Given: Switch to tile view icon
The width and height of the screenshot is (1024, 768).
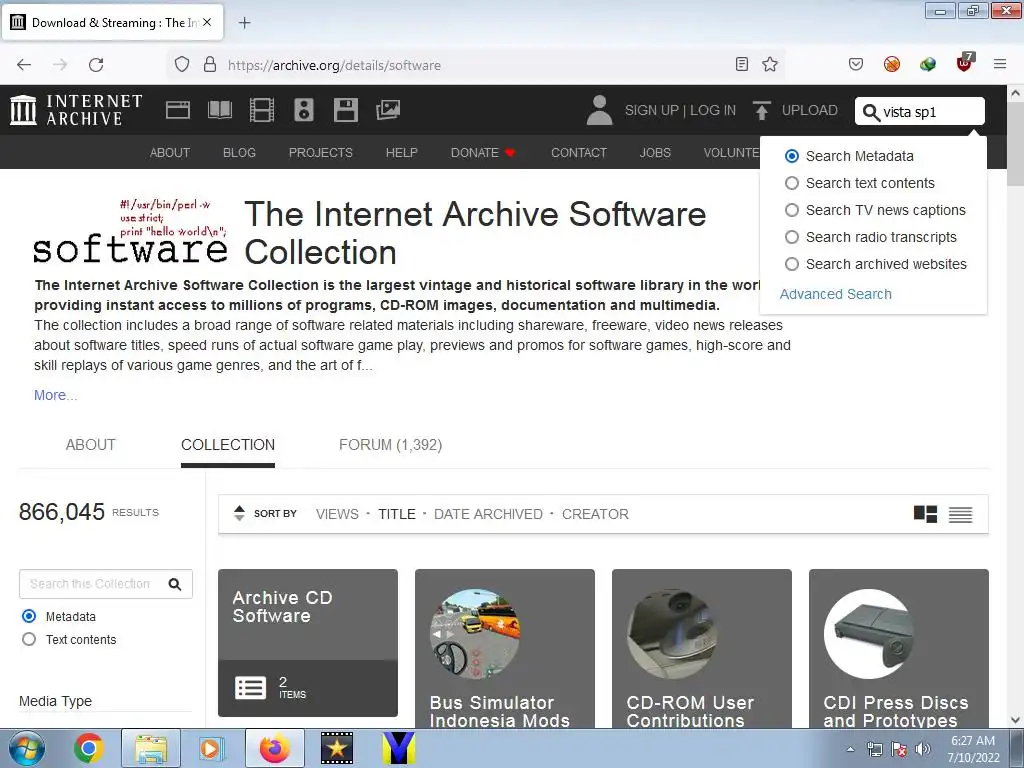Looking at the screenshot, I should click(x=925, y=515).
